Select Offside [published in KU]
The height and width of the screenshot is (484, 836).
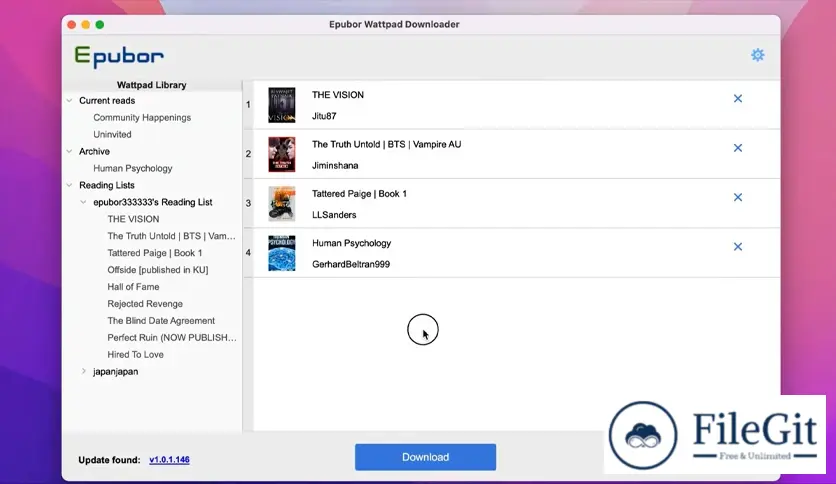pyautogui.click(x=158, y=270)
